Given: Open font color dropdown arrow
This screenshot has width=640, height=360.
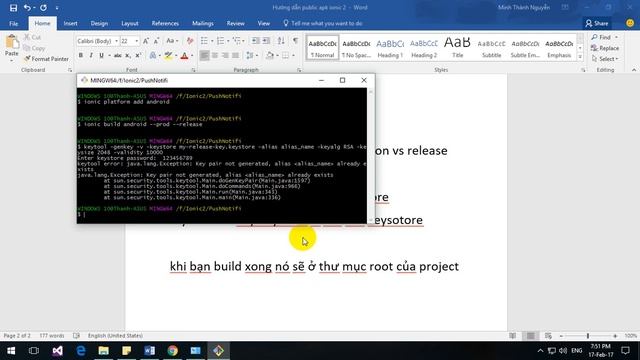Looking at the screenshot, I should pos(192,56).
